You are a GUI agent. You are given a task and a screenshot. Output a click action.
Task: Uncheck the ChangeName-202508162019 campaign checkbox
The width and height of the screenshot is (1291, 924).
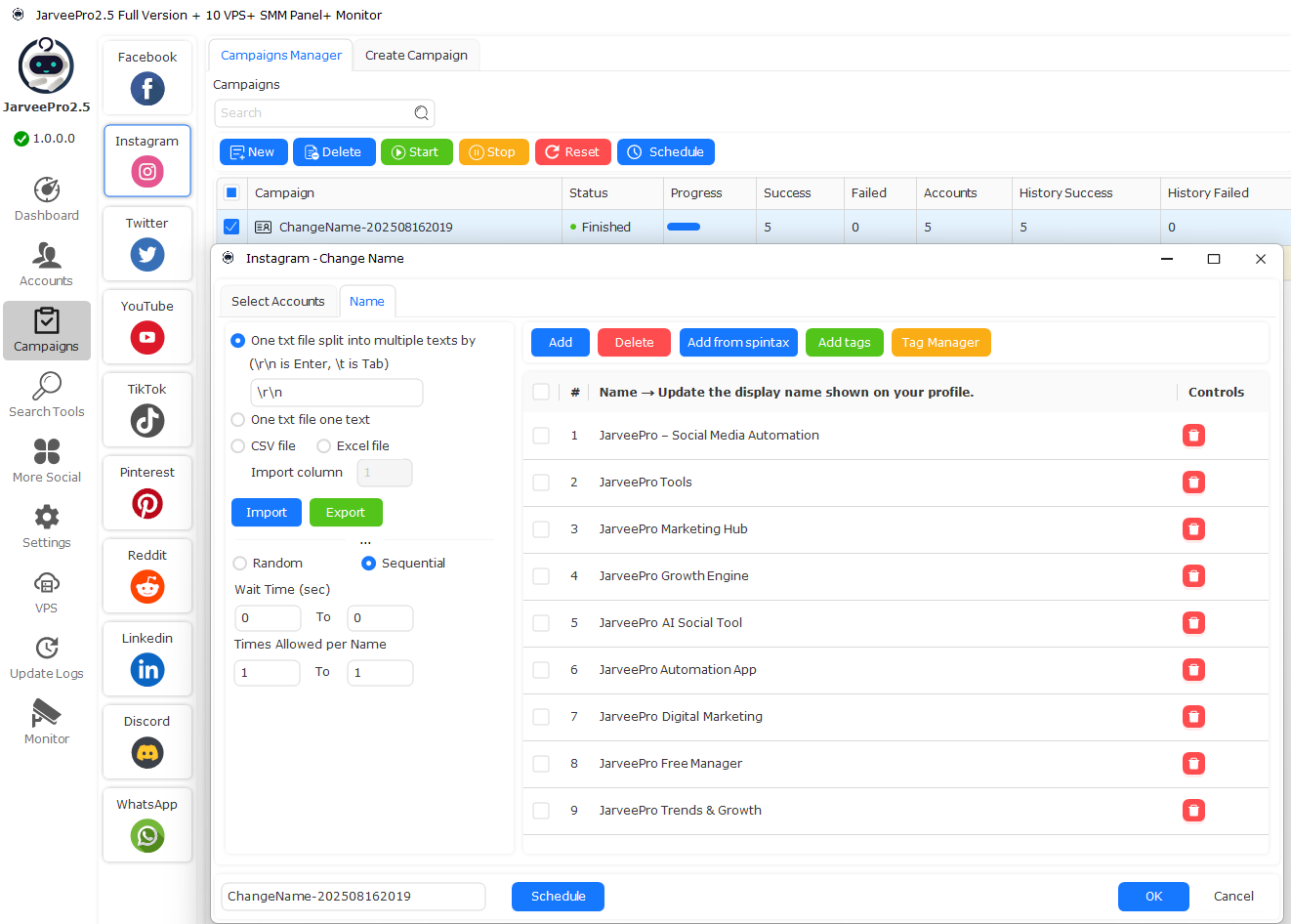tap(231, 227)
